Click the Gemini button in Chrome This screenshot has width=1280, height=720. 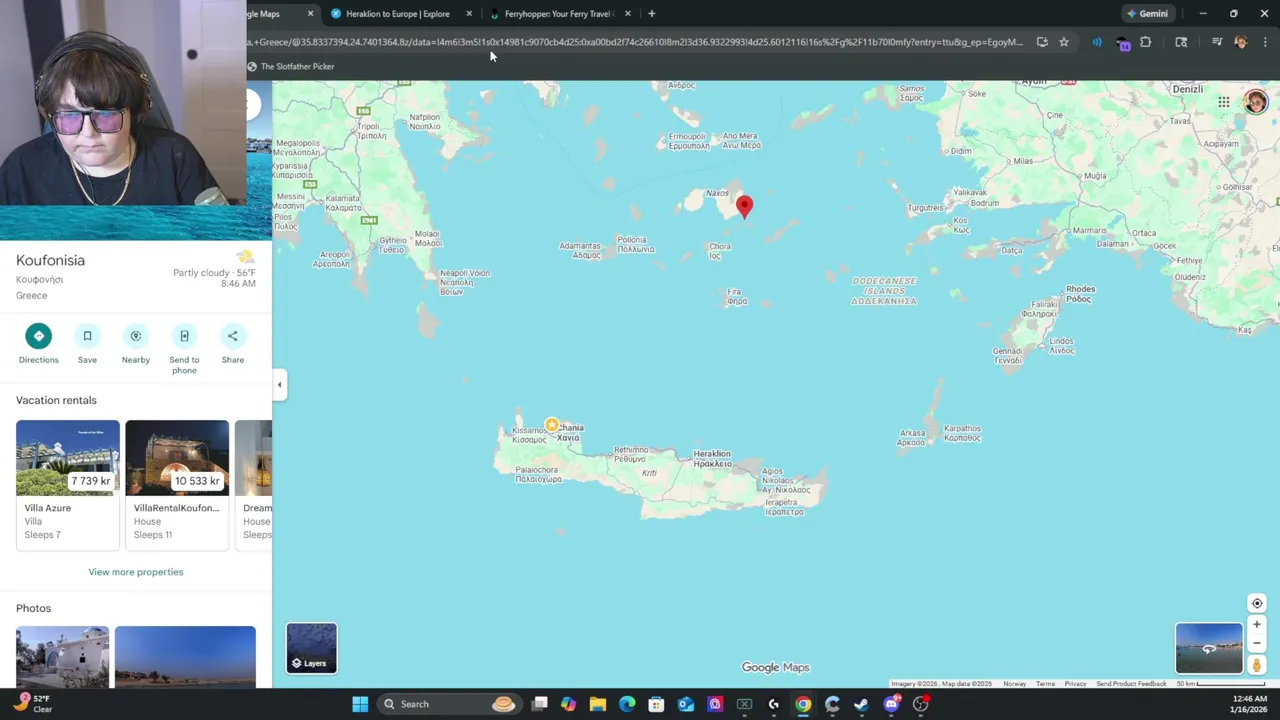tap(1147, 14)
